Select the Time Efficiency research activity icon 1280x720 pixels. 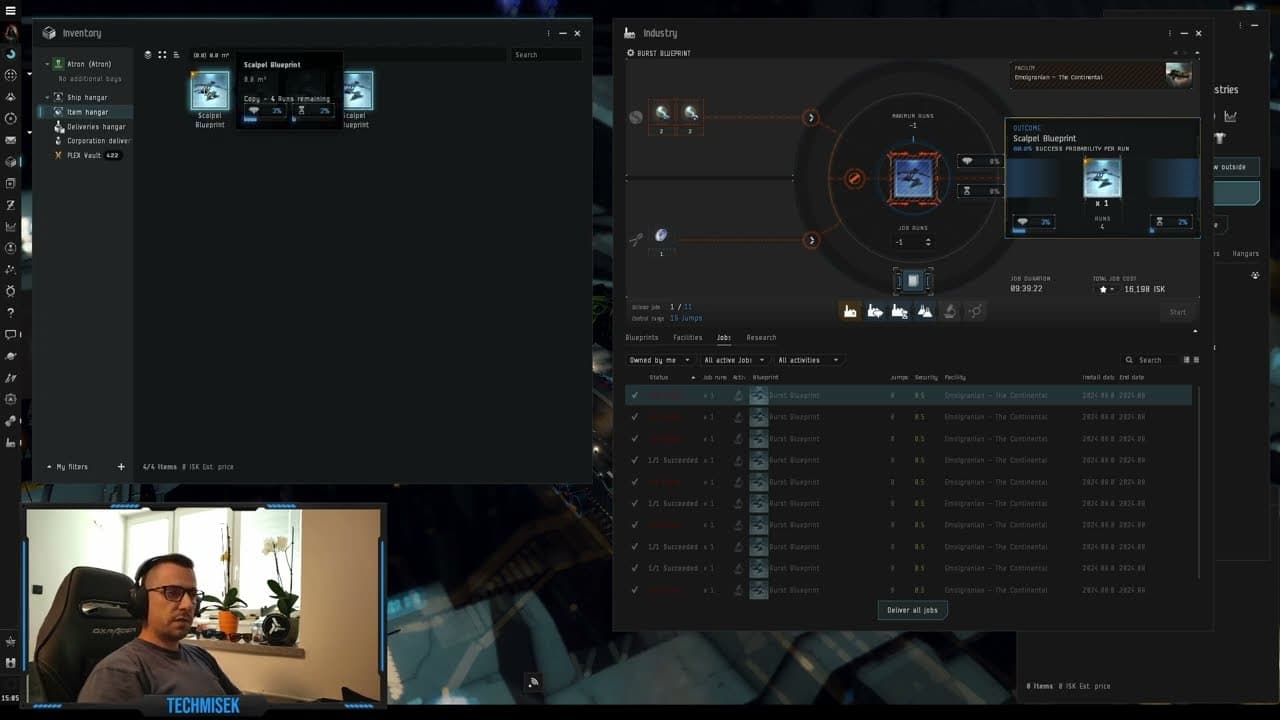[900, 312]
